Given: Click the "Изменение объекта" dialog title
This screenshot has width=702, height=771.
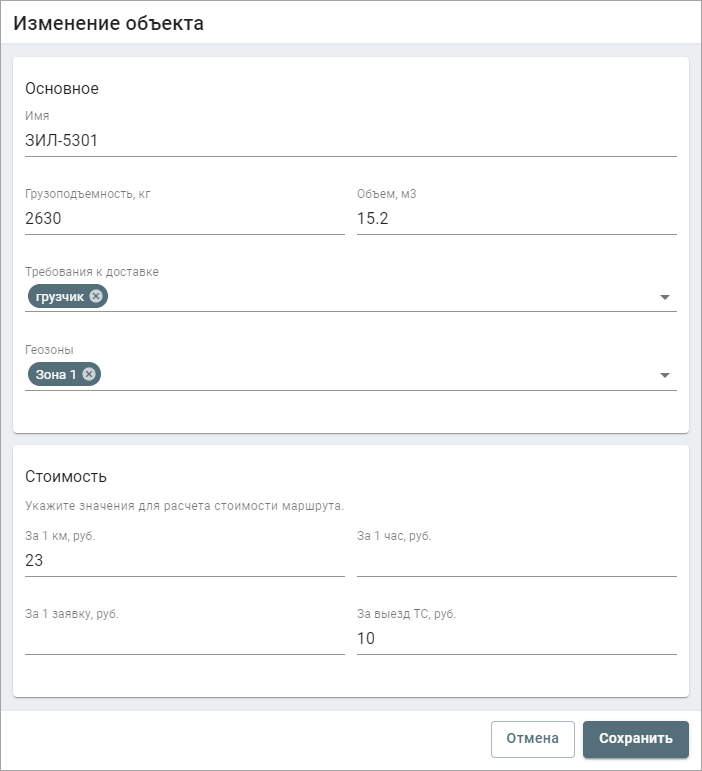Looking at the screenshot, I should click(108, 24).
